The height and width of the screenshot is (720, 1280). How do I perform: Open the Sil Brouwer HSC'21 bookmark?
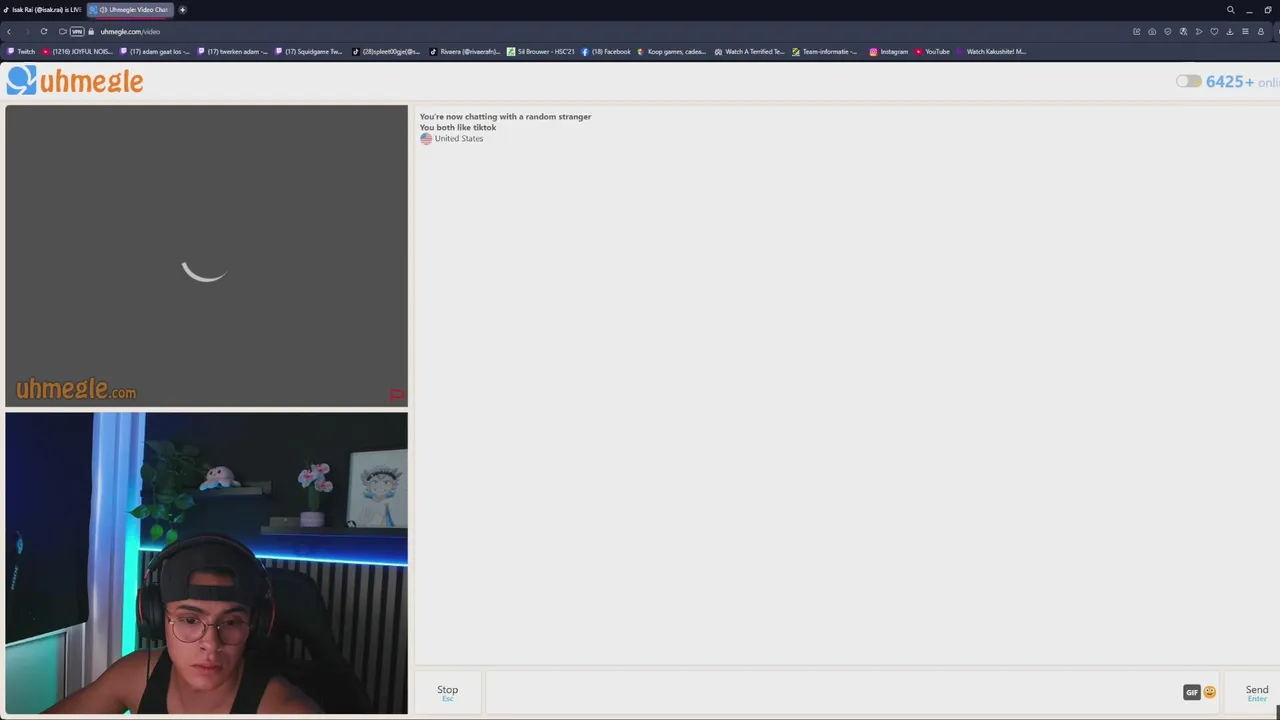(541, 52)
